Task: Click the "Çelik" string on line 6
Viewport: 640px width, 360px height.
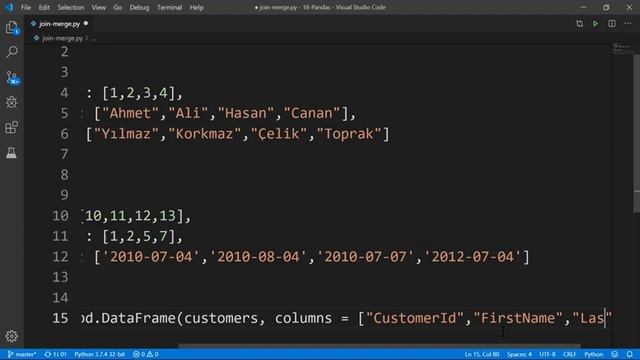Action: (x=279, y=133)
